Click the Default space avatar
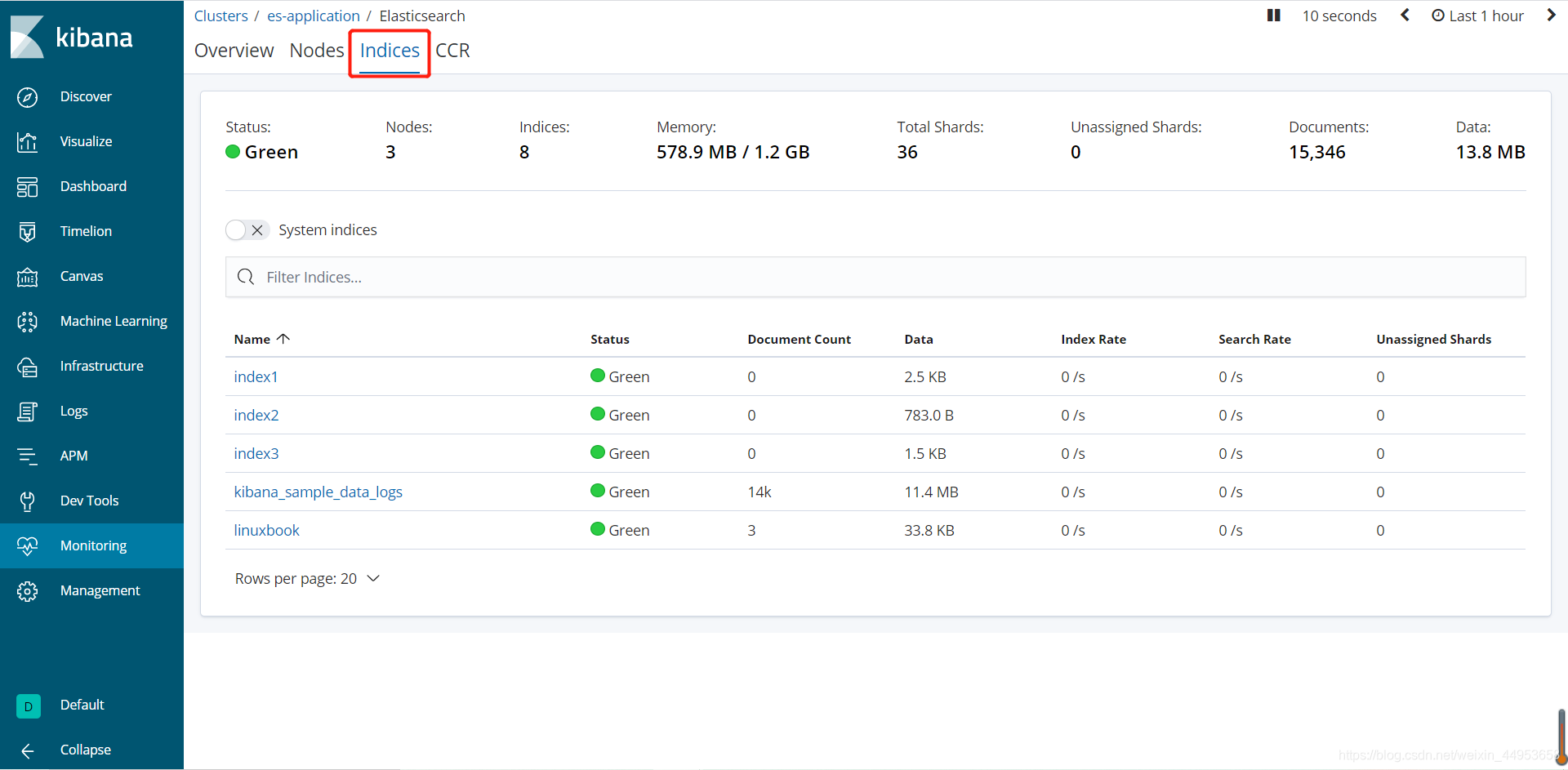The height and width of the screenshot is (770, 1568). click(x=28, y=705)
